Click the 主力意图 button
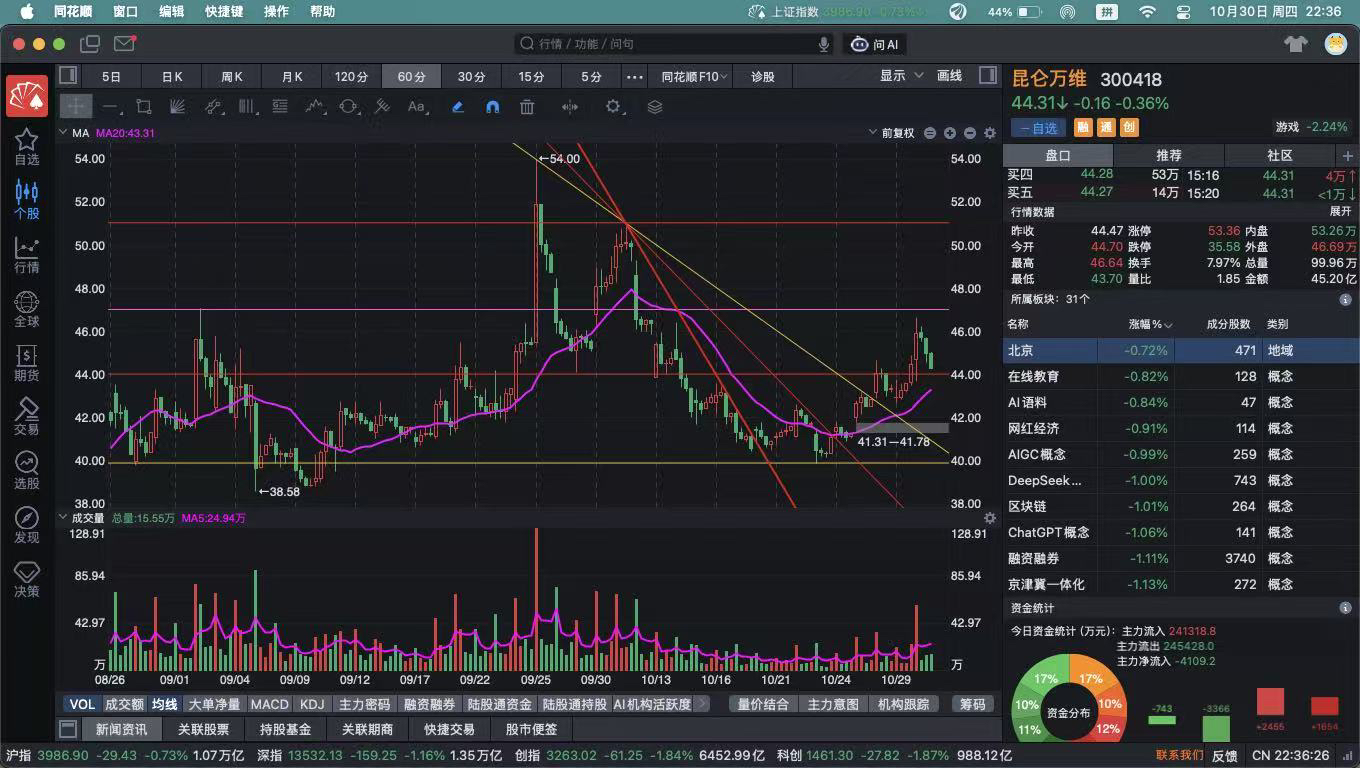Screen dimensions: 1360x768 (833, 704)
